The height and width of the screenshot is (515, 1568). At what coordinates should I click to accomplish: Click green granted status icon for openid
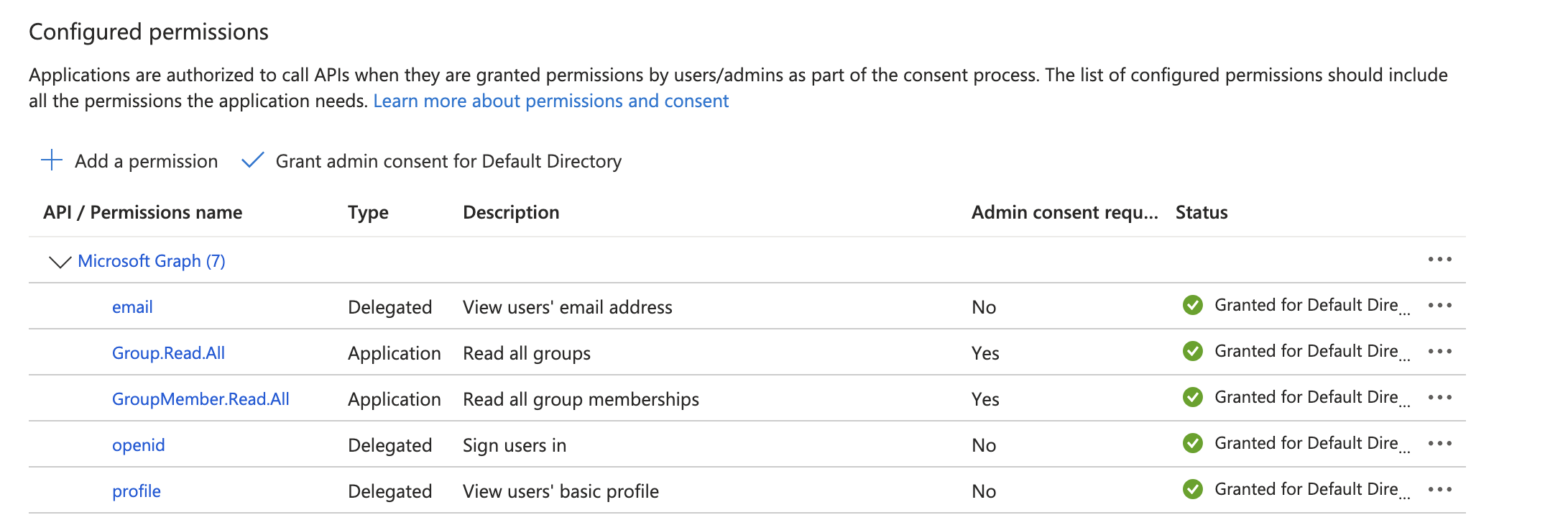click(1193, 444)
